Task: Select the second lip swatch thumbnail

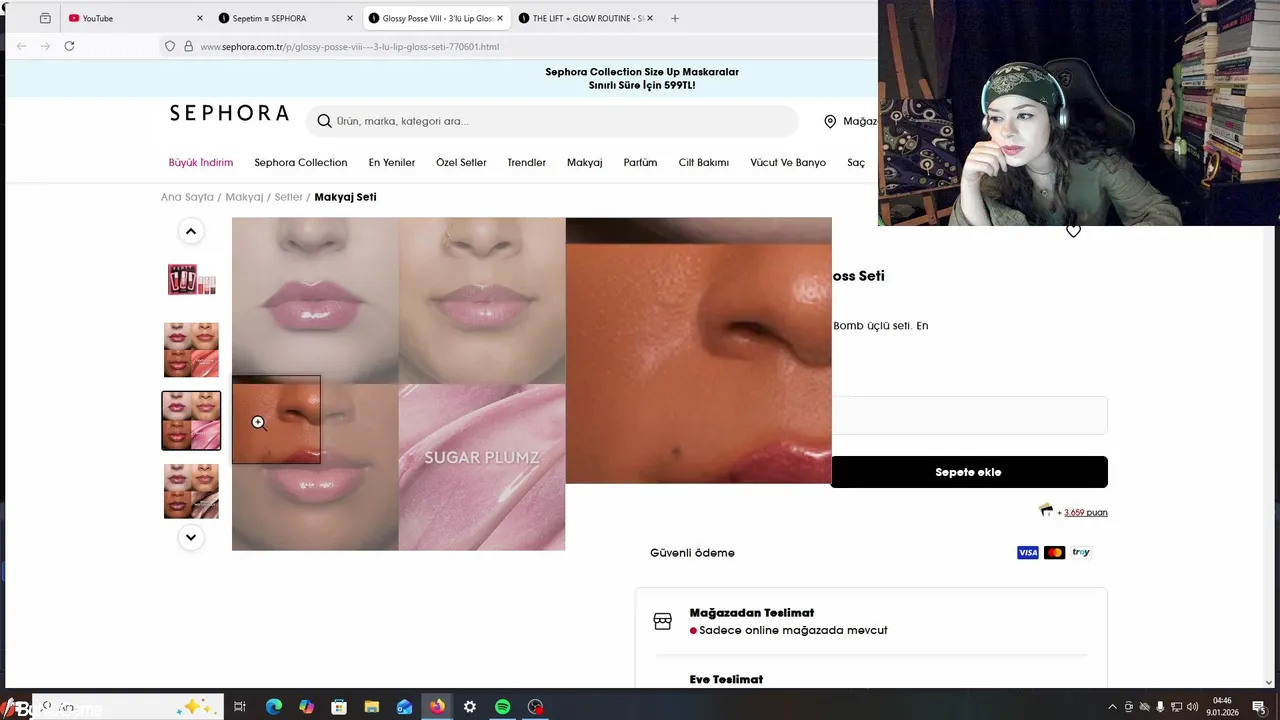Action: [191, 350]
